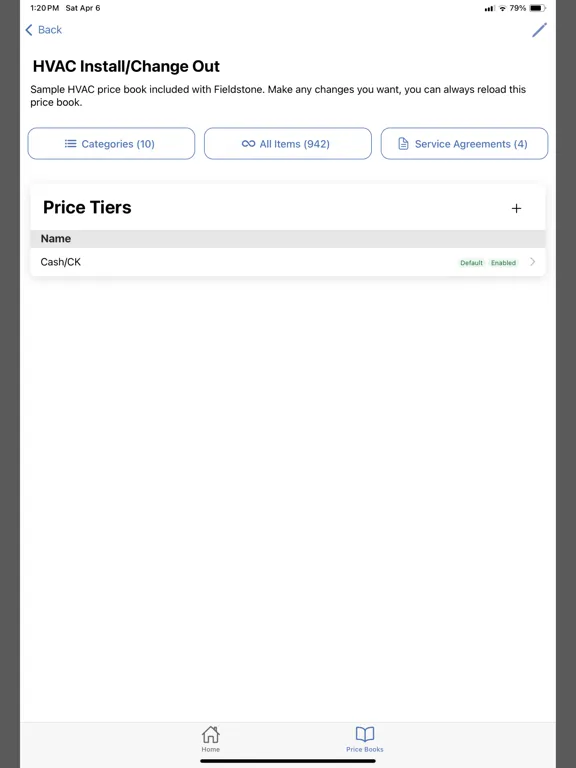The height and width of the screenshot is (768, 576).
Task: View All Items (942)
Action: 288,144
